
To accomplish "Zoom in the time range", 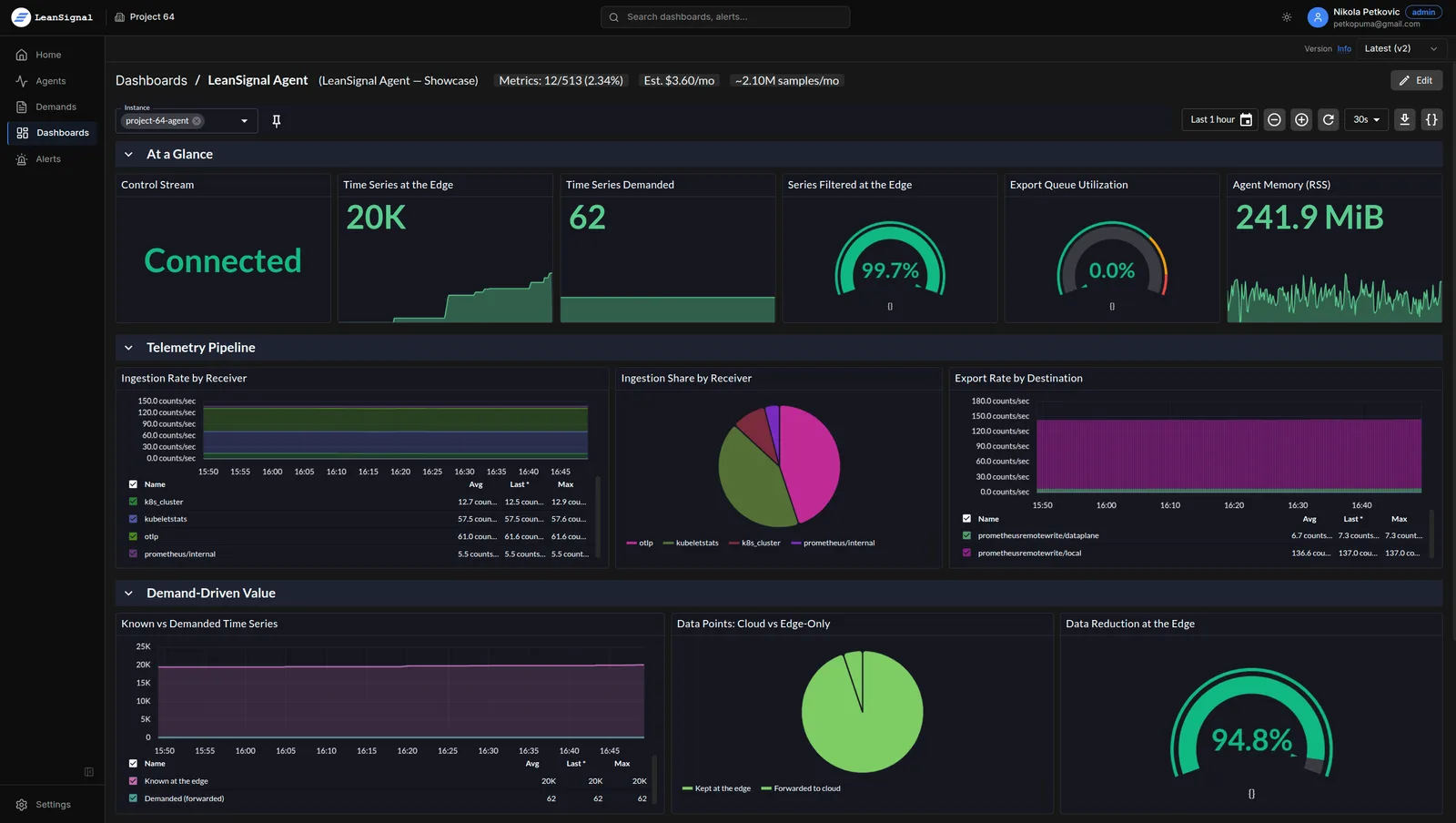I will (x=1302, y=120).
